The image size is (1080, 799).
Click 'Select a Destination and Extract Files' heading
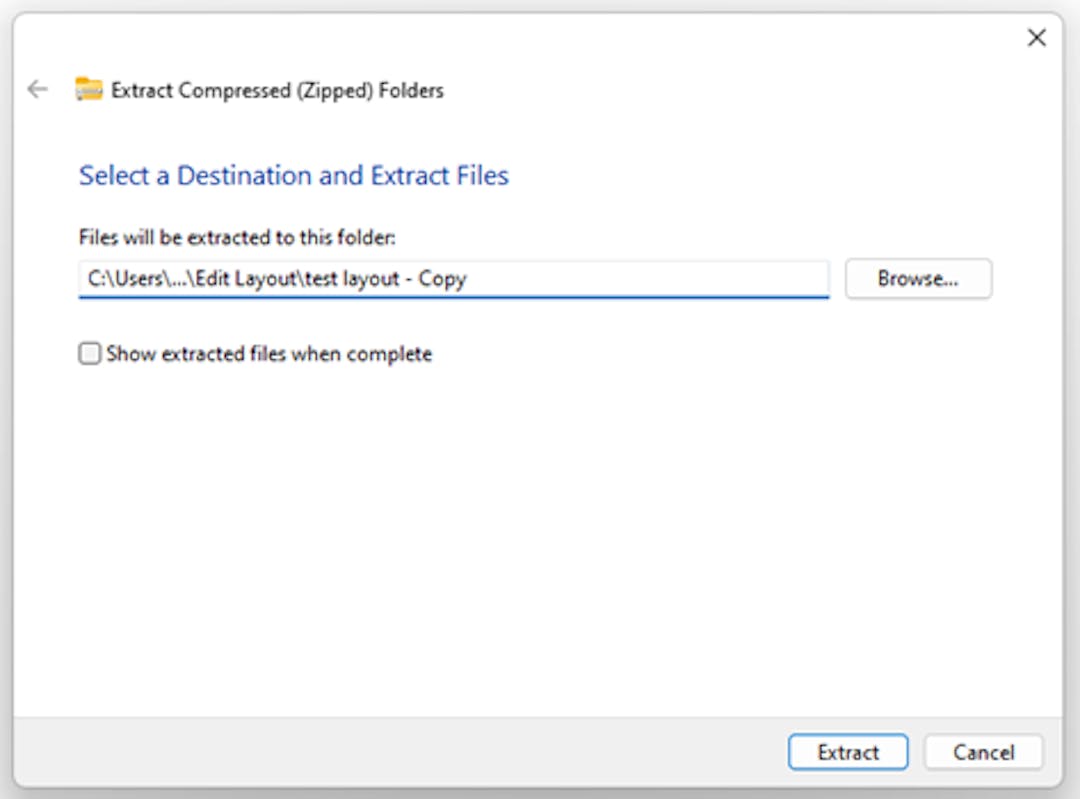pyautogui.click(x=293, y=176)
